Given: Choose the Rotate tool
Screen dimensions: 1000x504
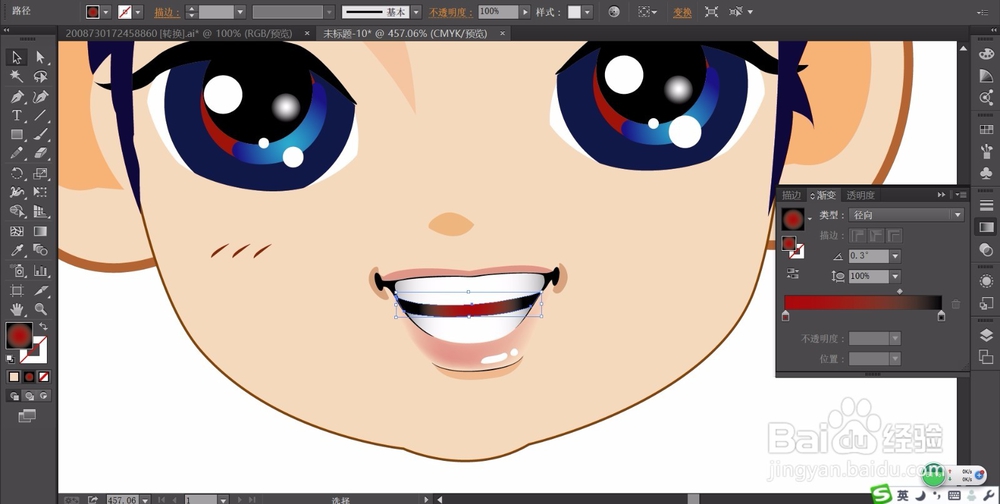Looking at the screenshot, I should tap(17, 174).
